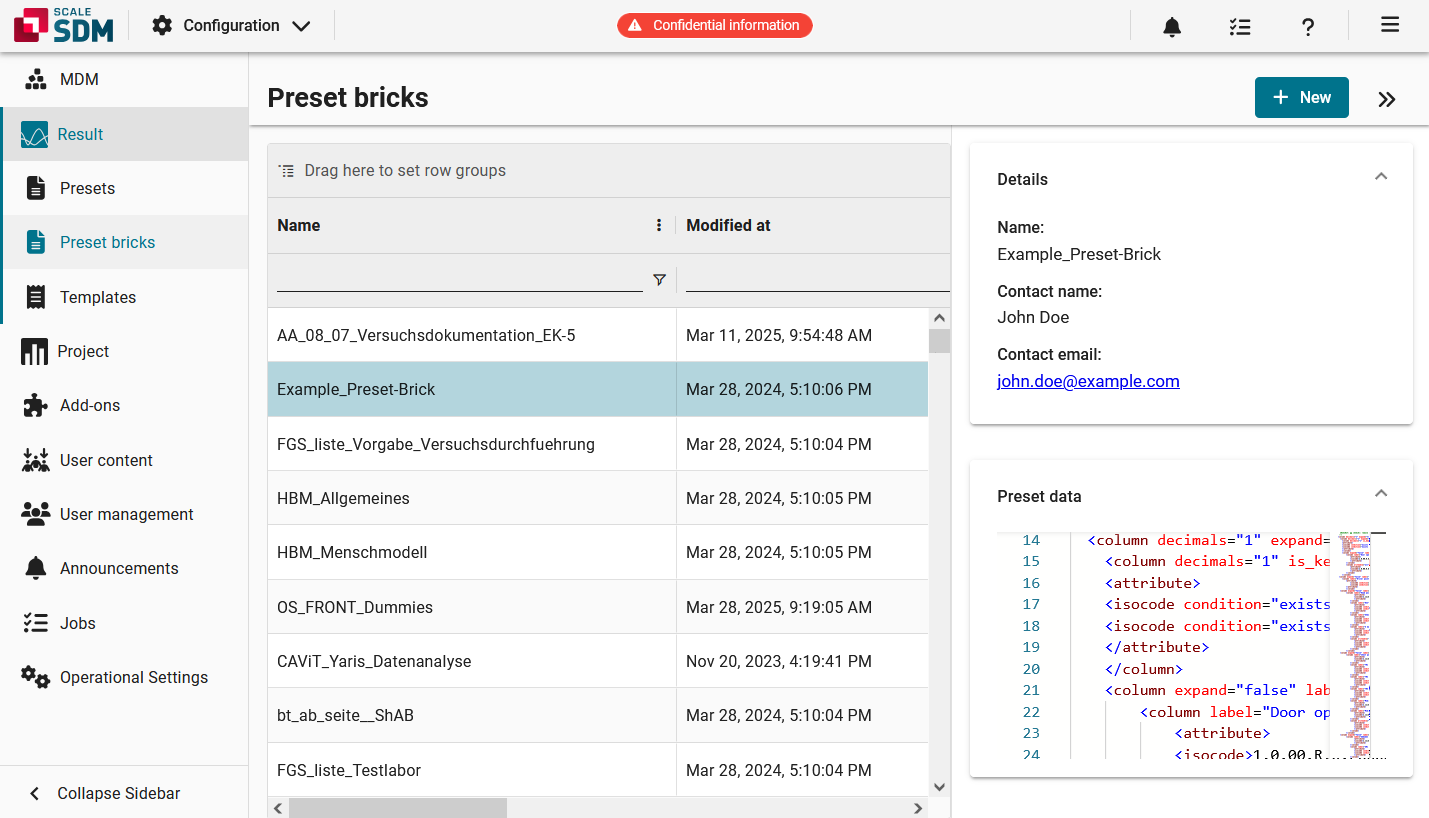
Task: Click the Confidential information badge
Action: tap(715, 25)
